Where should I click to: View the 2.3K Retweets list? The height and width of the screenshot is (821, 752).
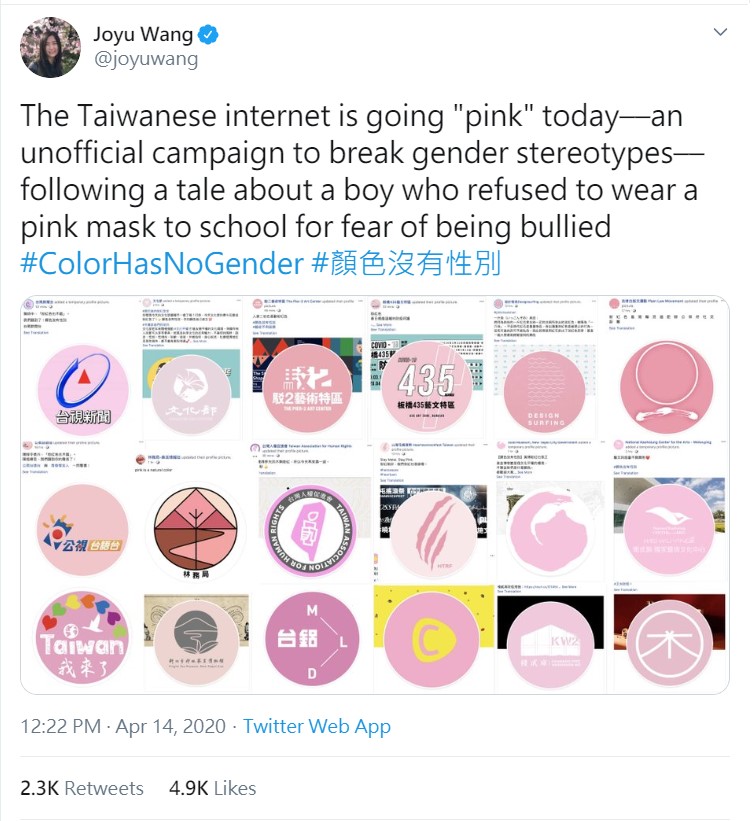(82, 788)
